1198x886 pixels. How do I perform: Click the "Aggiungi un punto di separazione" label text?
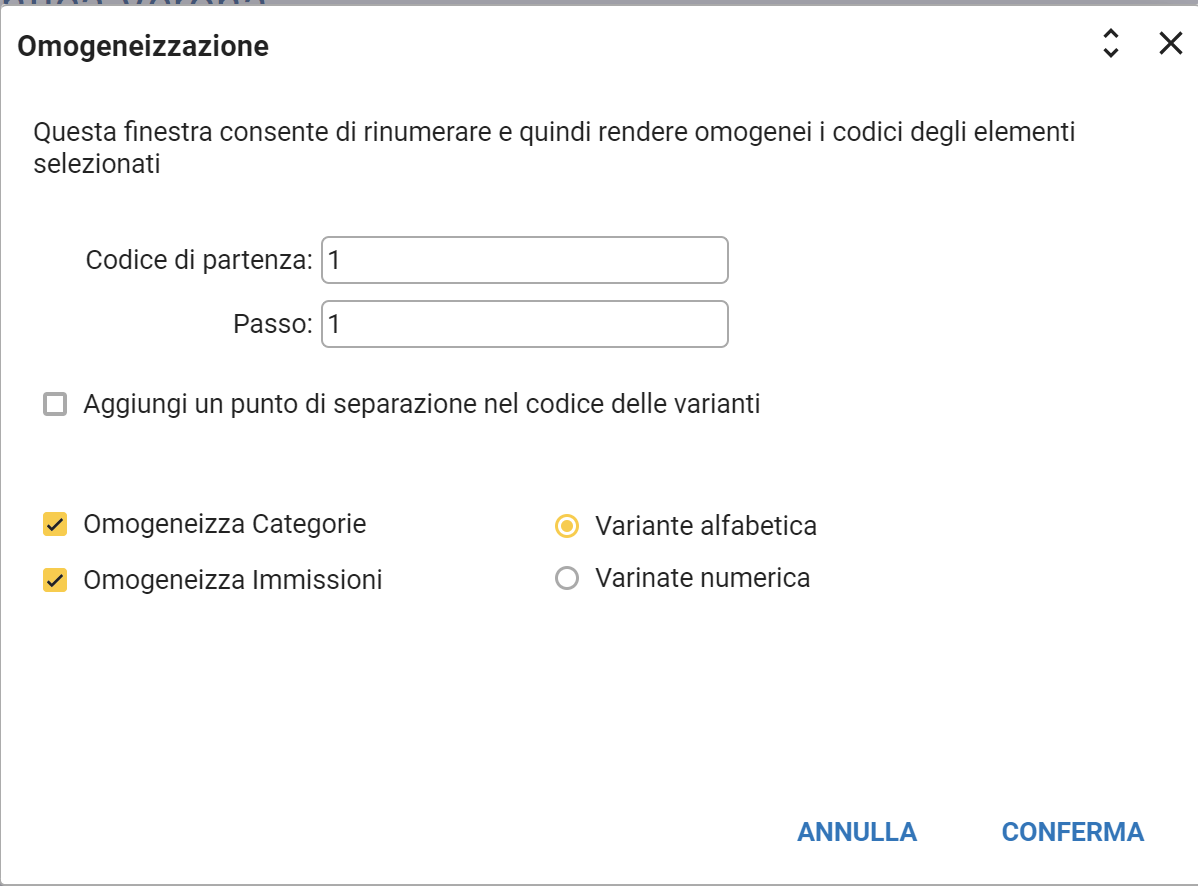422,405
